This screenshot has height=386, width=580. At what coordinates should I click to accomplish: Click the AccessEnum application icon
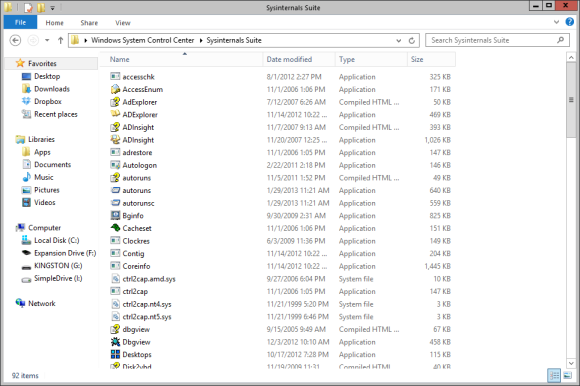pos(115,89)
